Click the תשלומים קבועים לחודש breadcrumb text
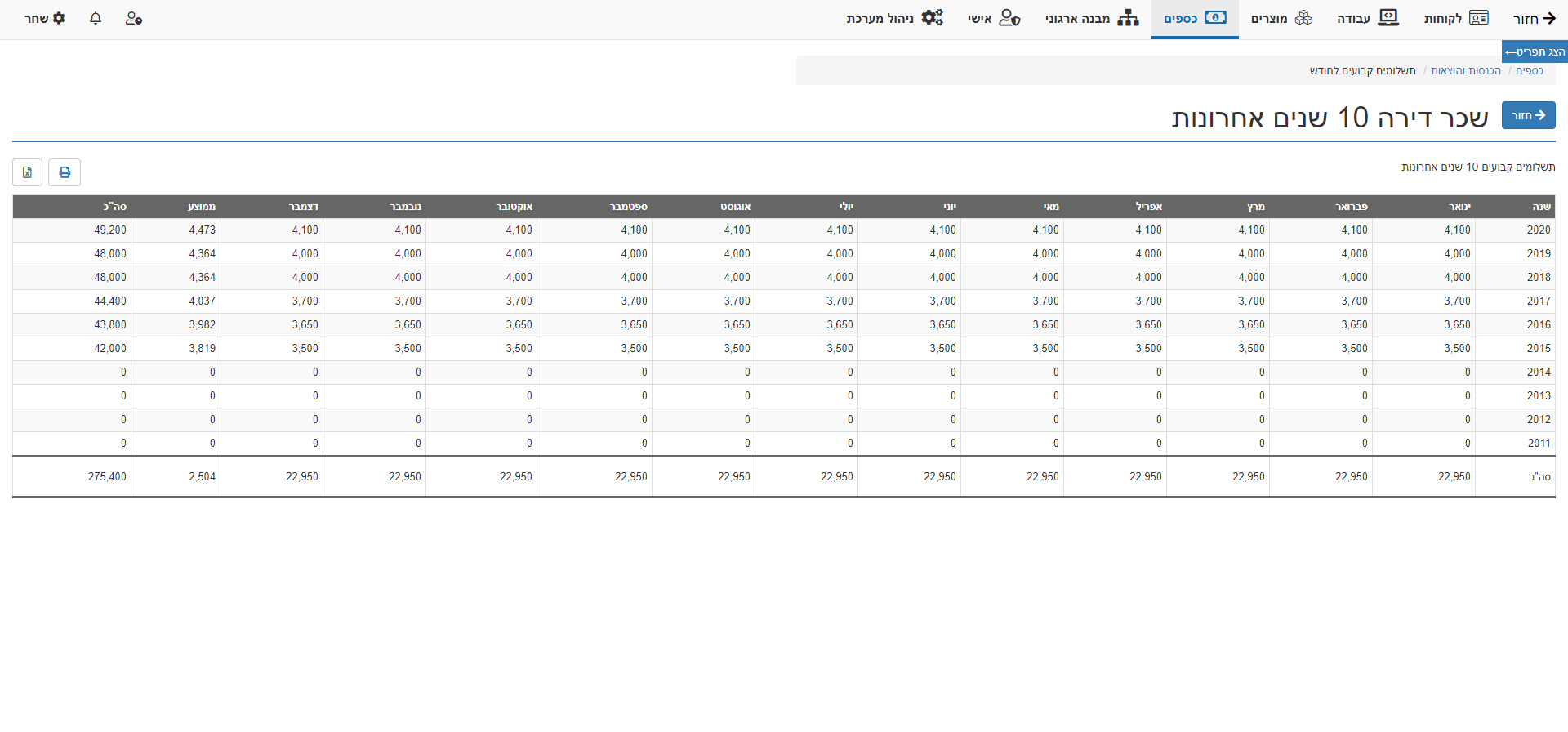The image size is (1568, 732). coord(1362,70)
